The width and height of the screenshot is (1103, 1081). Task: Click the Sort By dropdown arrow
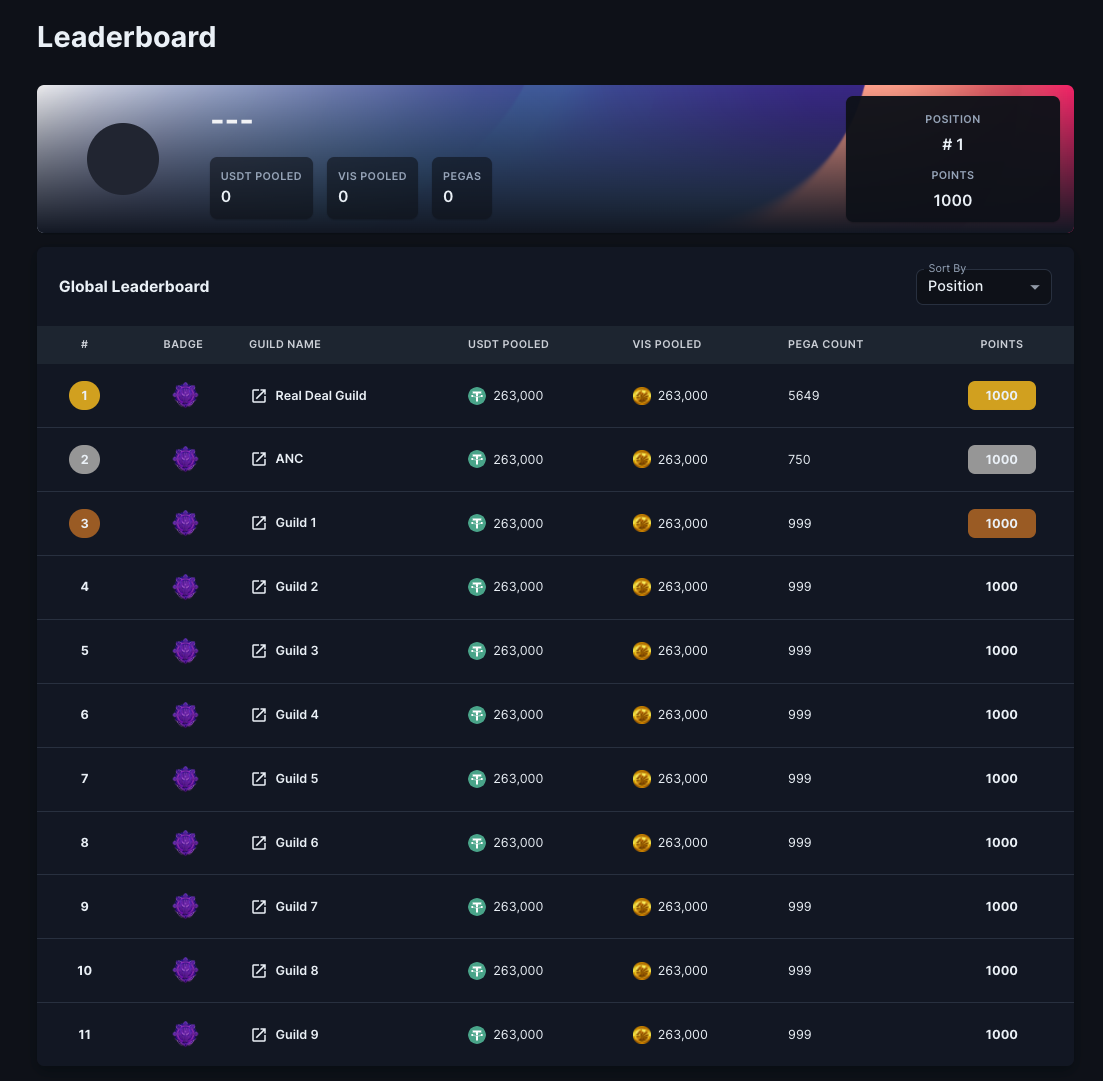click(1035, 287)
